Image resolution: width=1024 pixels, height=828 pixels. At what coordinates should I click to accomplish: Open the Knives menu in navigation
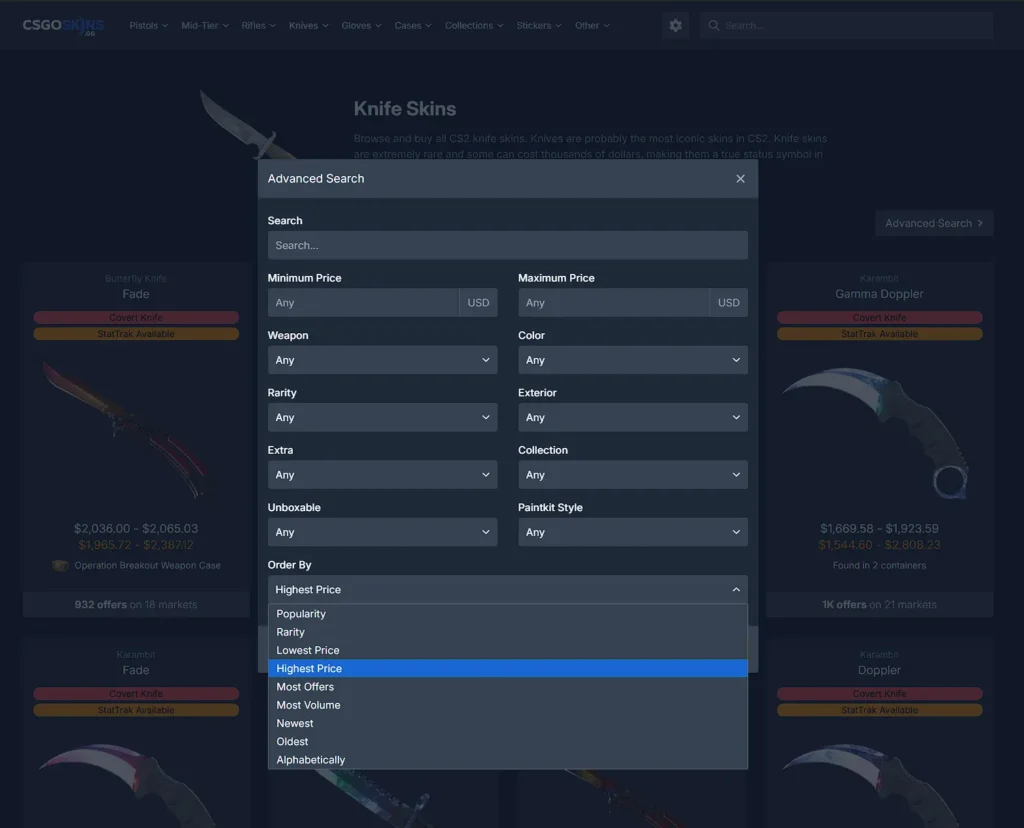308,26
